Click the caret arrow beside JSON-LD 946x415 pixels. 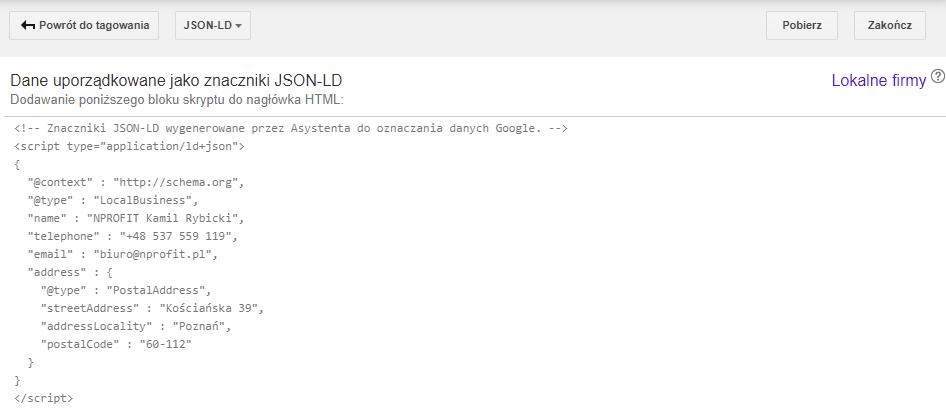click(x=239, y=27)
